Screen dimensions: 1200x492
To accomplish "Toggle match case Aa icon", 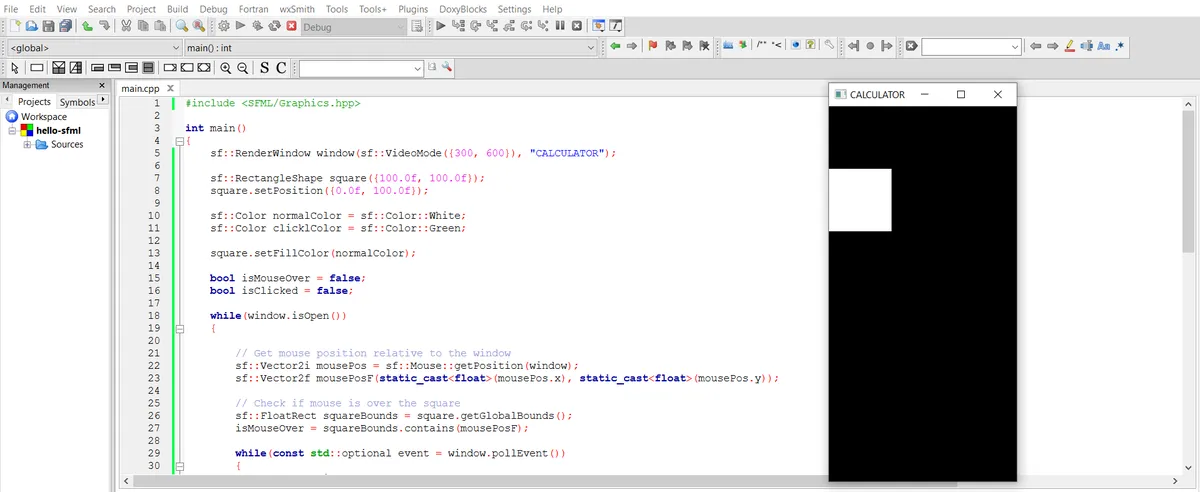I will pyautogui.click(x=1103, y=46).
